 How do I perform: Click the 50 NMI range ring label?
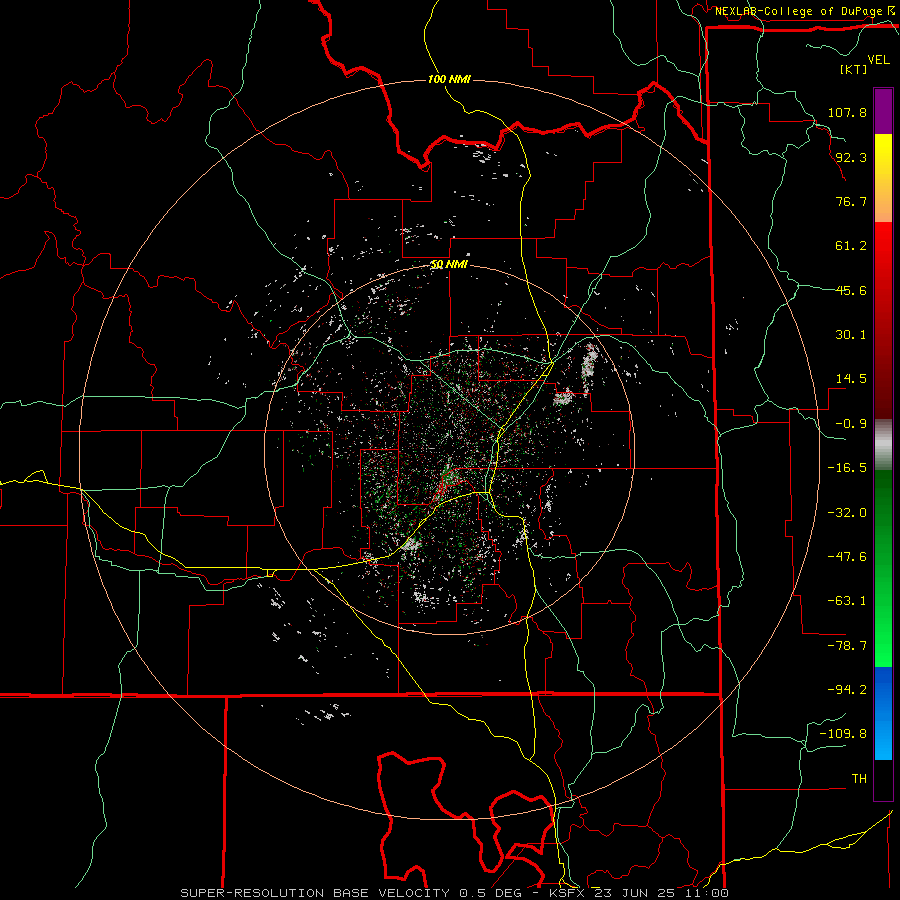pyautogui.click(x=449, y=264)
